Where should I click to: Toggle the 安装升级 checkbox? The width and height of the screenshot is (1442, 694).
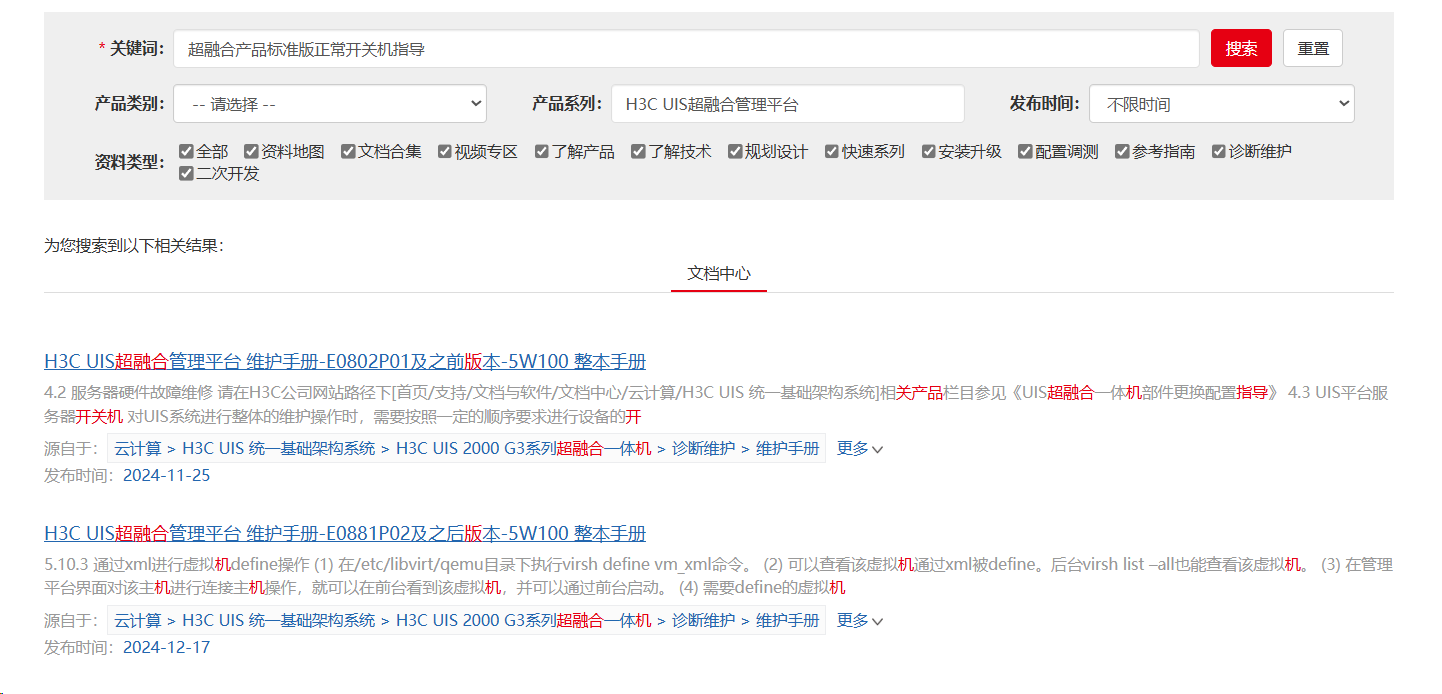pyautogui.click(x=929, y=151)
